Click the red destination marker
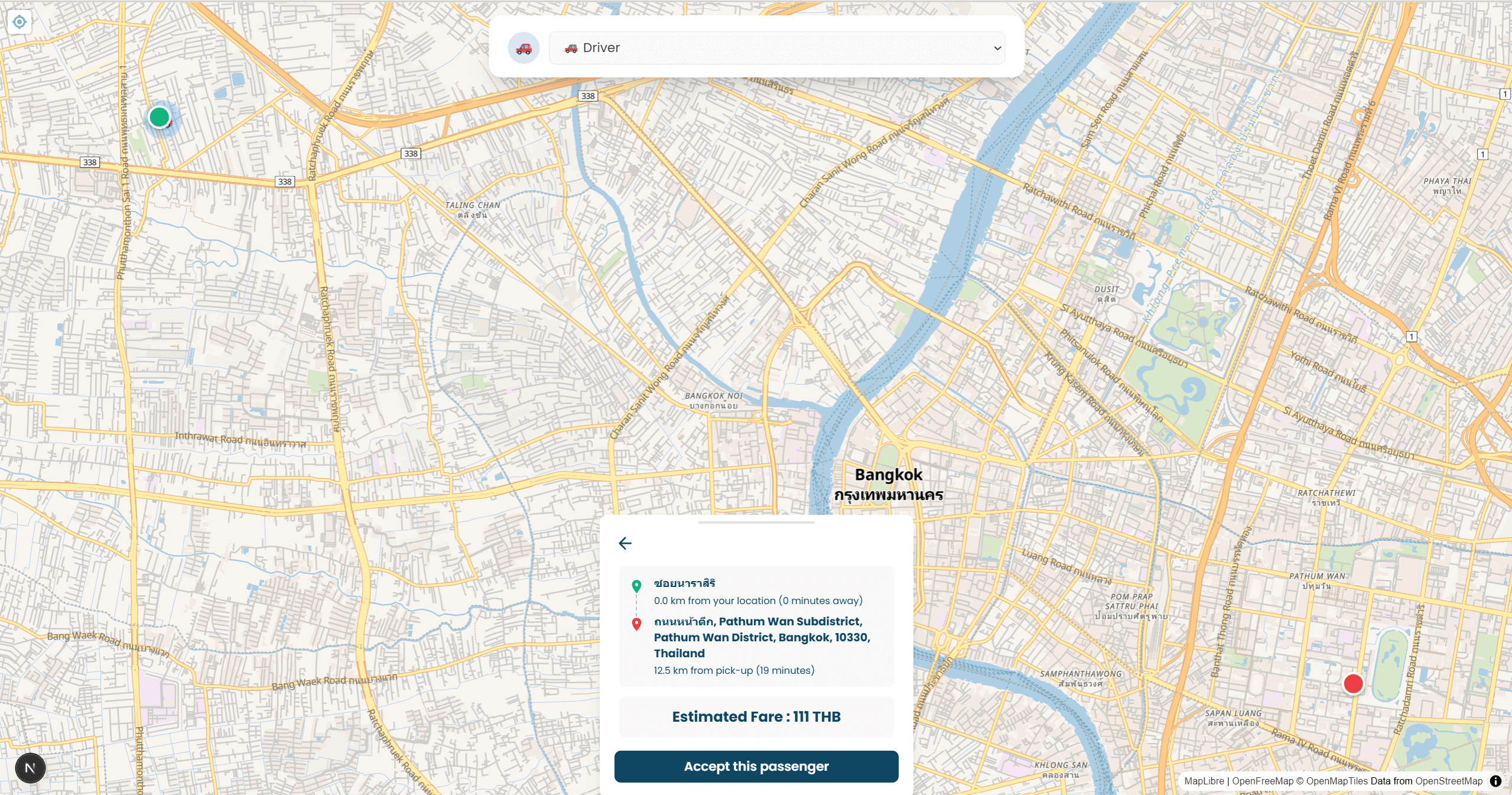 tap(1353, 684)
